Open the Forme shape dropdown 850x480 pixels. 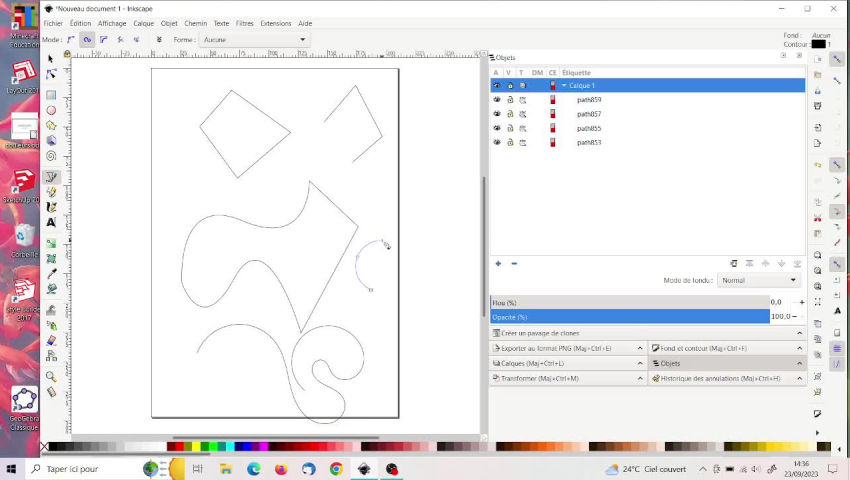coord(254,40)
